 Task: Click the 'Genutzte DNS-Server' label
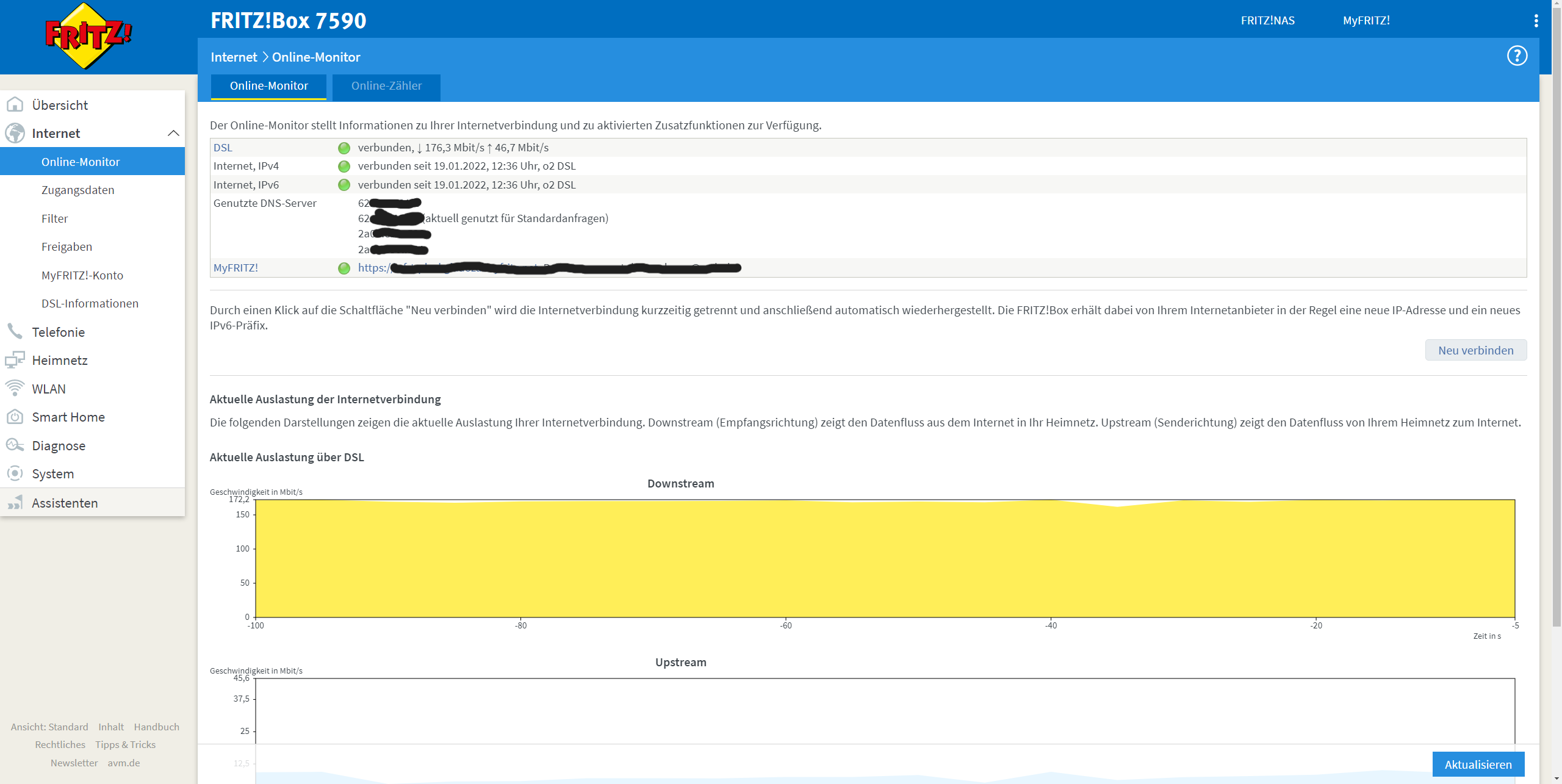265,203
